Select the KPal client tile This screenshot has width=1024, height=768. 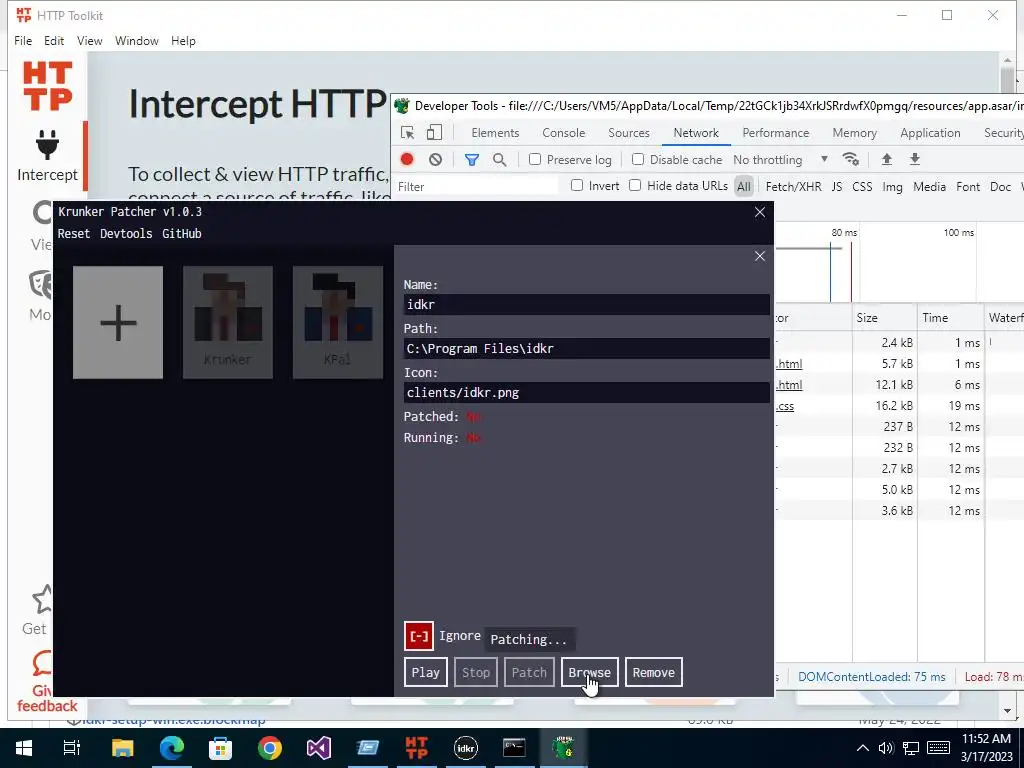click(x=338, y=322)
